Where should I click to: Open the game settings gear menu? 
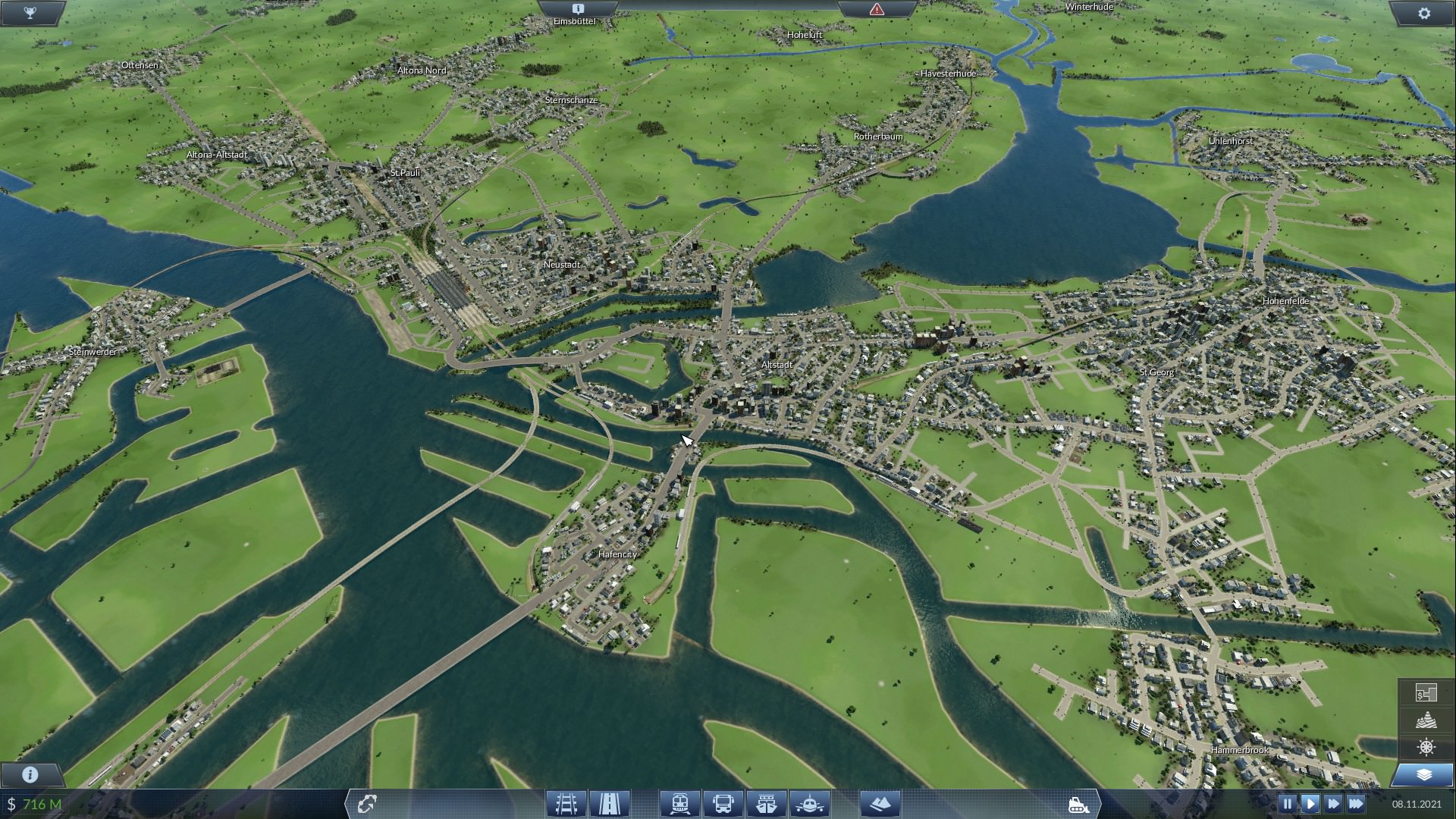(1423, 13)
